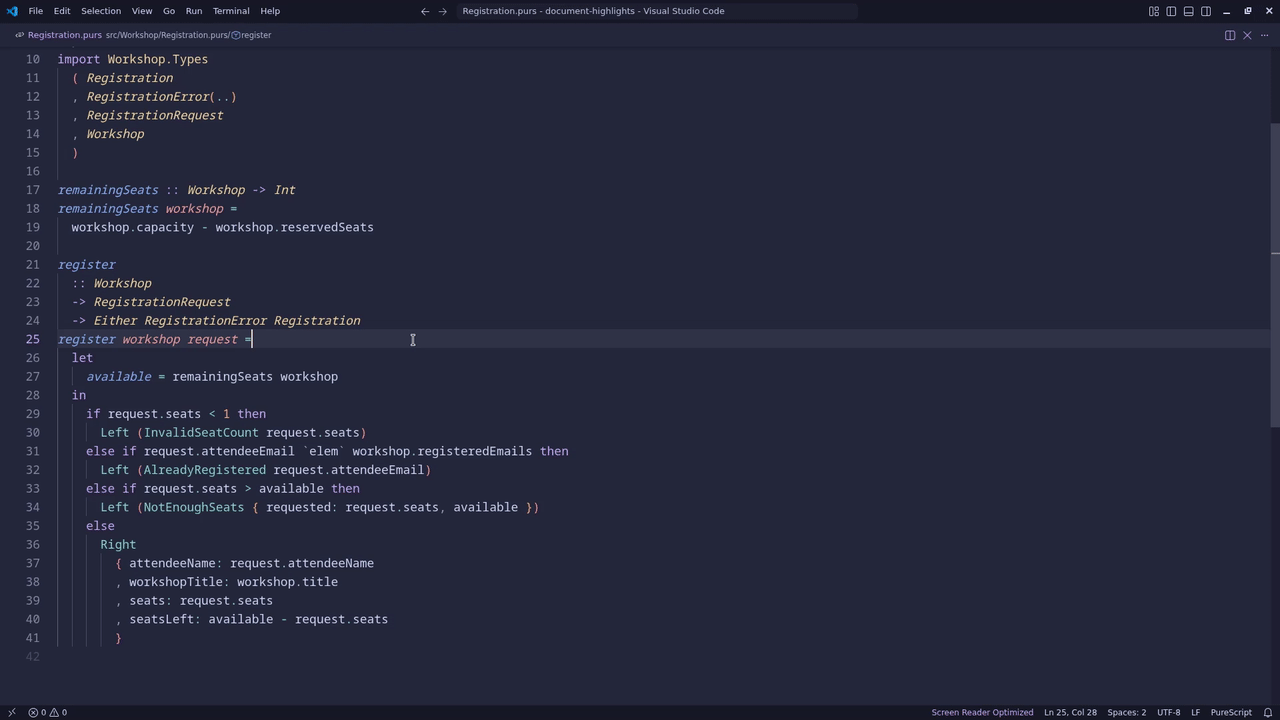The image size is (1280, 720).
Task: Open notifications bell icon
Action: 1266,712
